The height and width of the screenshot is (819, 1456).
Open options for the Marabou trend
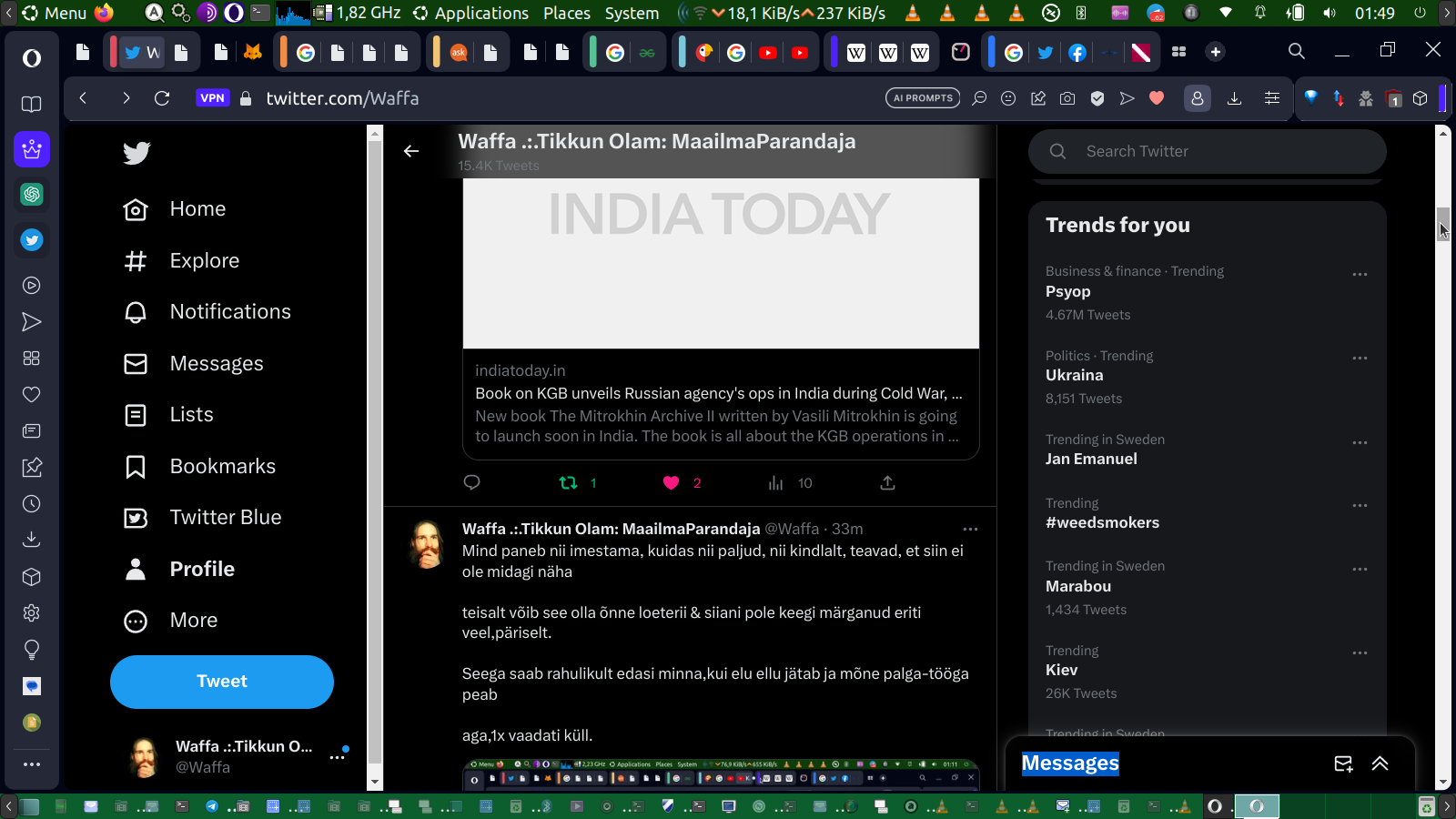coord(1360,569)
